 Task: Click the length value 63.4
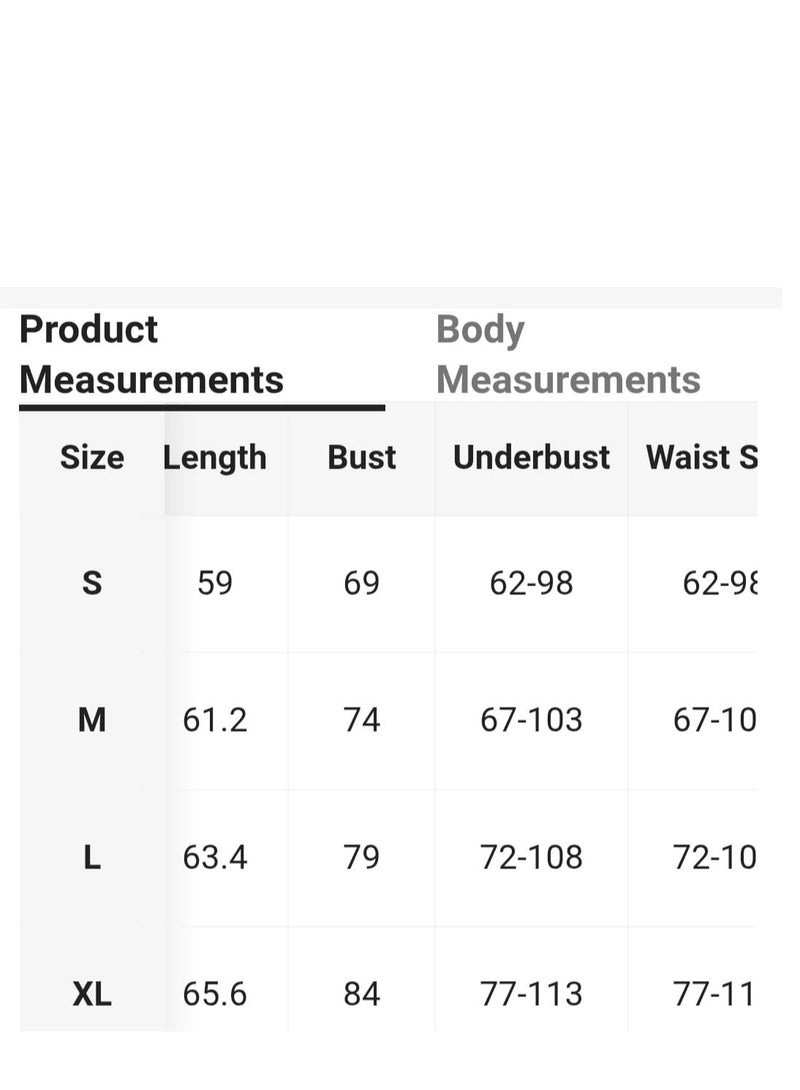coord(215,857)
